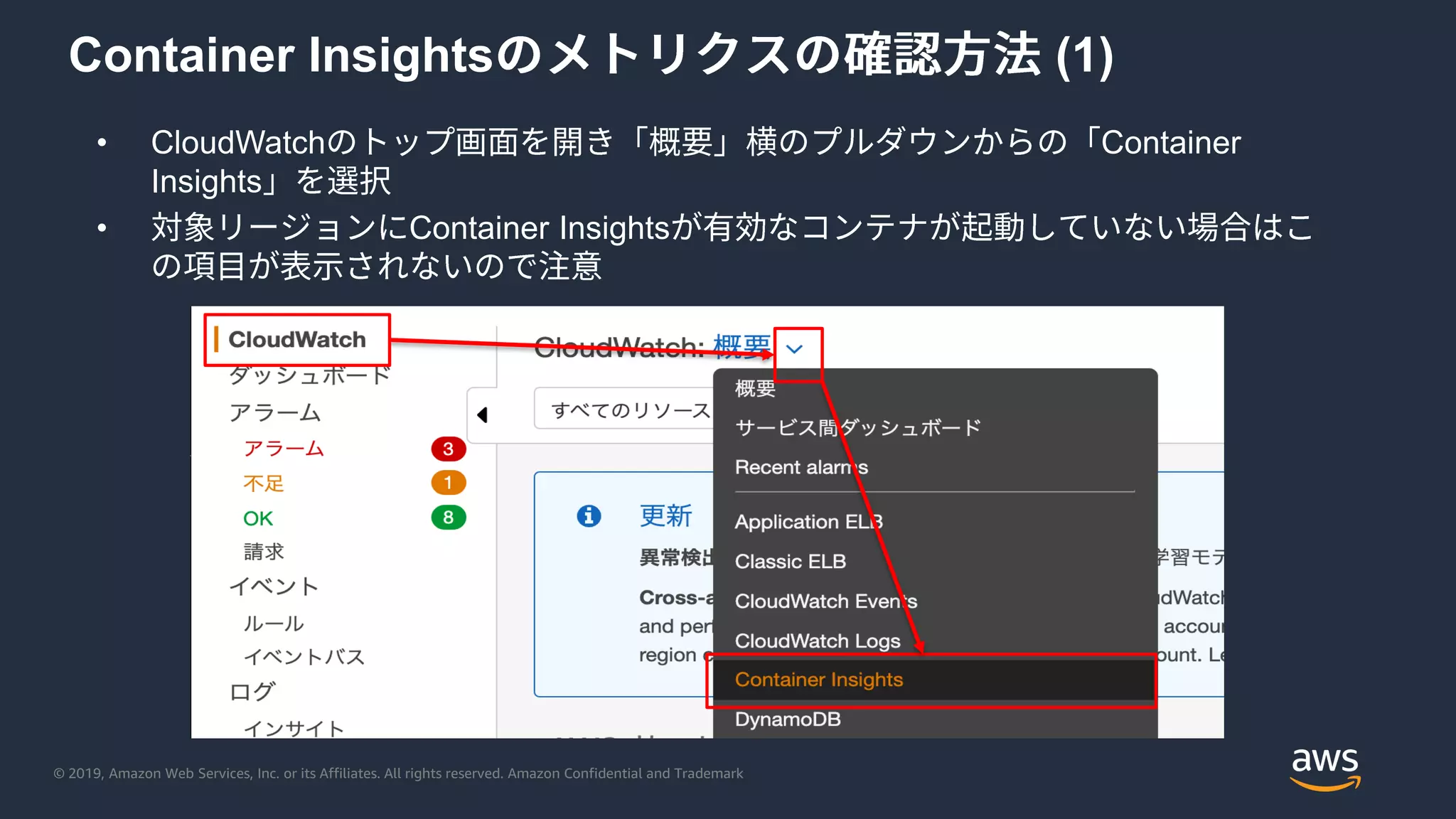Click the red alarm count badge 3
The height and width of the screenshot is (819, 1456).
point(449,449)
